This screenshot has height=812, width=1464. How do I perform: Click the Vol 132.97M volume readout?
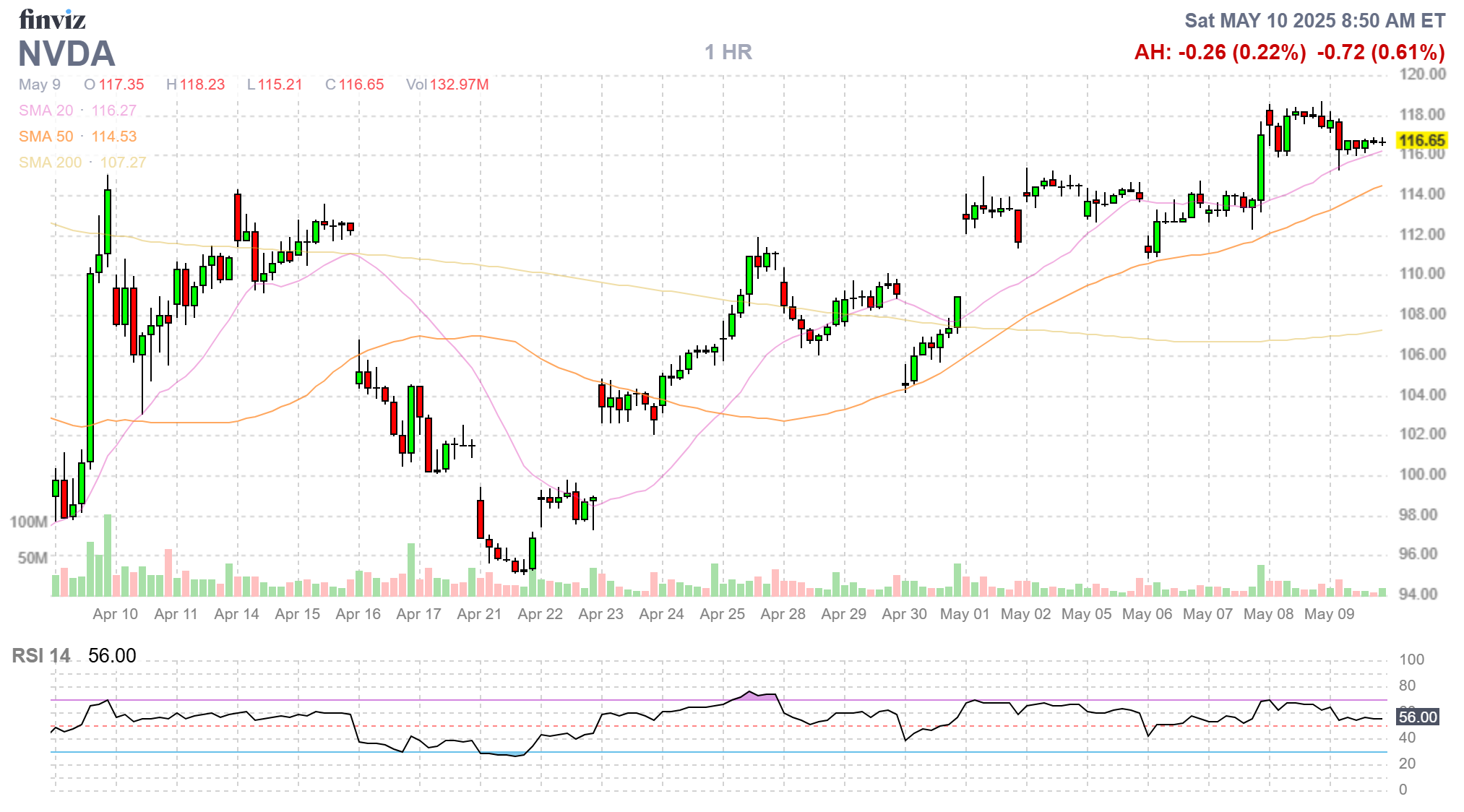coord(447,85)
